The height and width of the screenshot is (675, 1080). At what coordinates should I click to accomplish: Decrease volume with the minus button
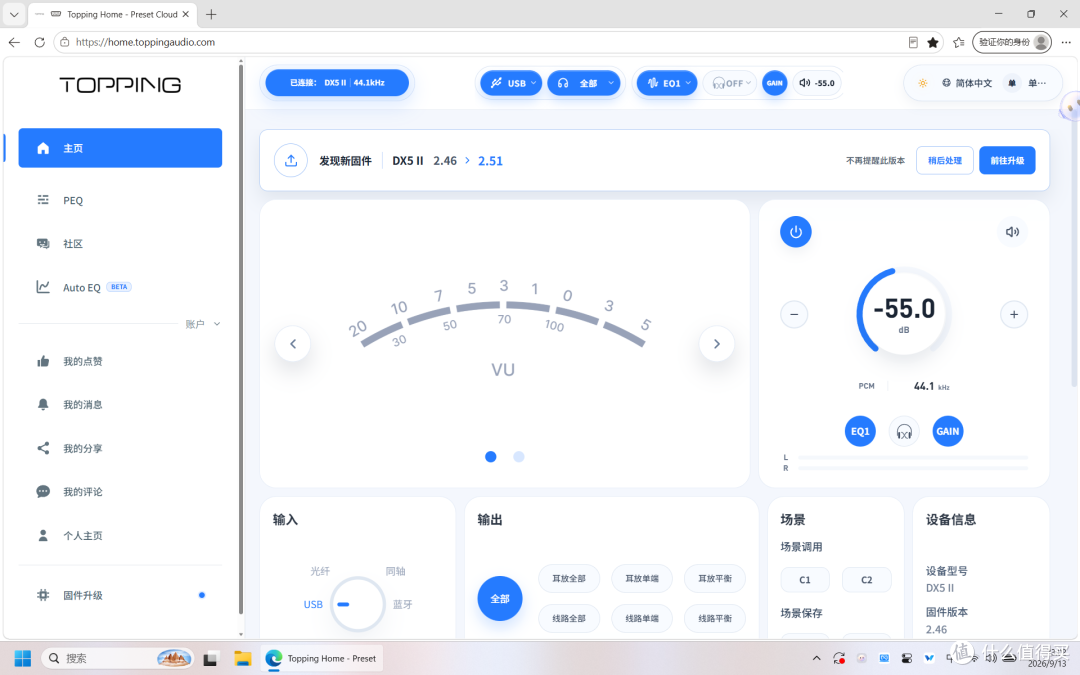[793, 315]
